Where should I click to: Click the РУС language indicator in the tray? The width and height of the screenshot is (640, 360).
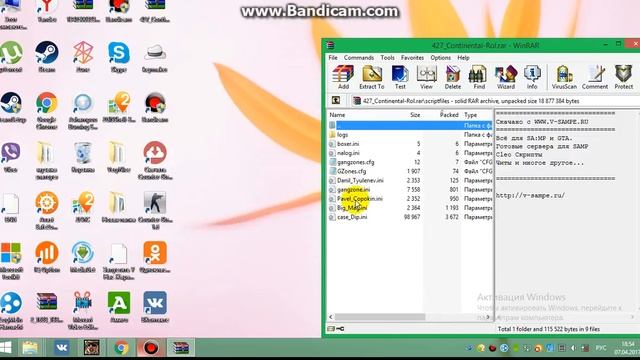[601, 348]
